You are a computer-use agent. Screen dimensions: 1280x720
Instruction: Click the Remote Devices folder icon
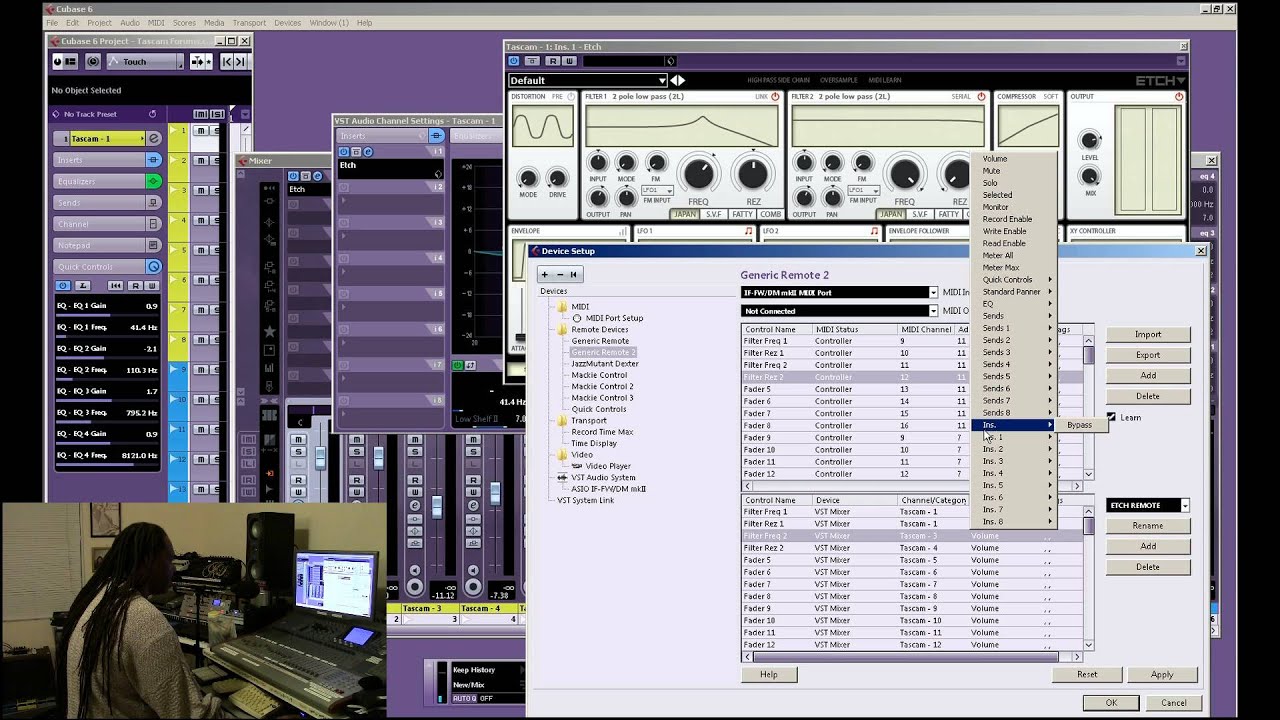pyautogui.click(x=563, y=329)
